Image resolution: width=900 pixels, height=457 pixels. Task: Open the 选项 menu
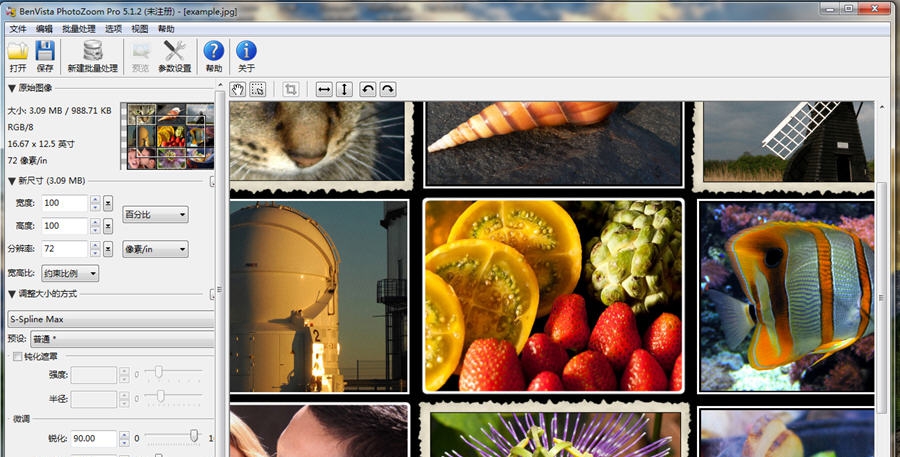114,29
